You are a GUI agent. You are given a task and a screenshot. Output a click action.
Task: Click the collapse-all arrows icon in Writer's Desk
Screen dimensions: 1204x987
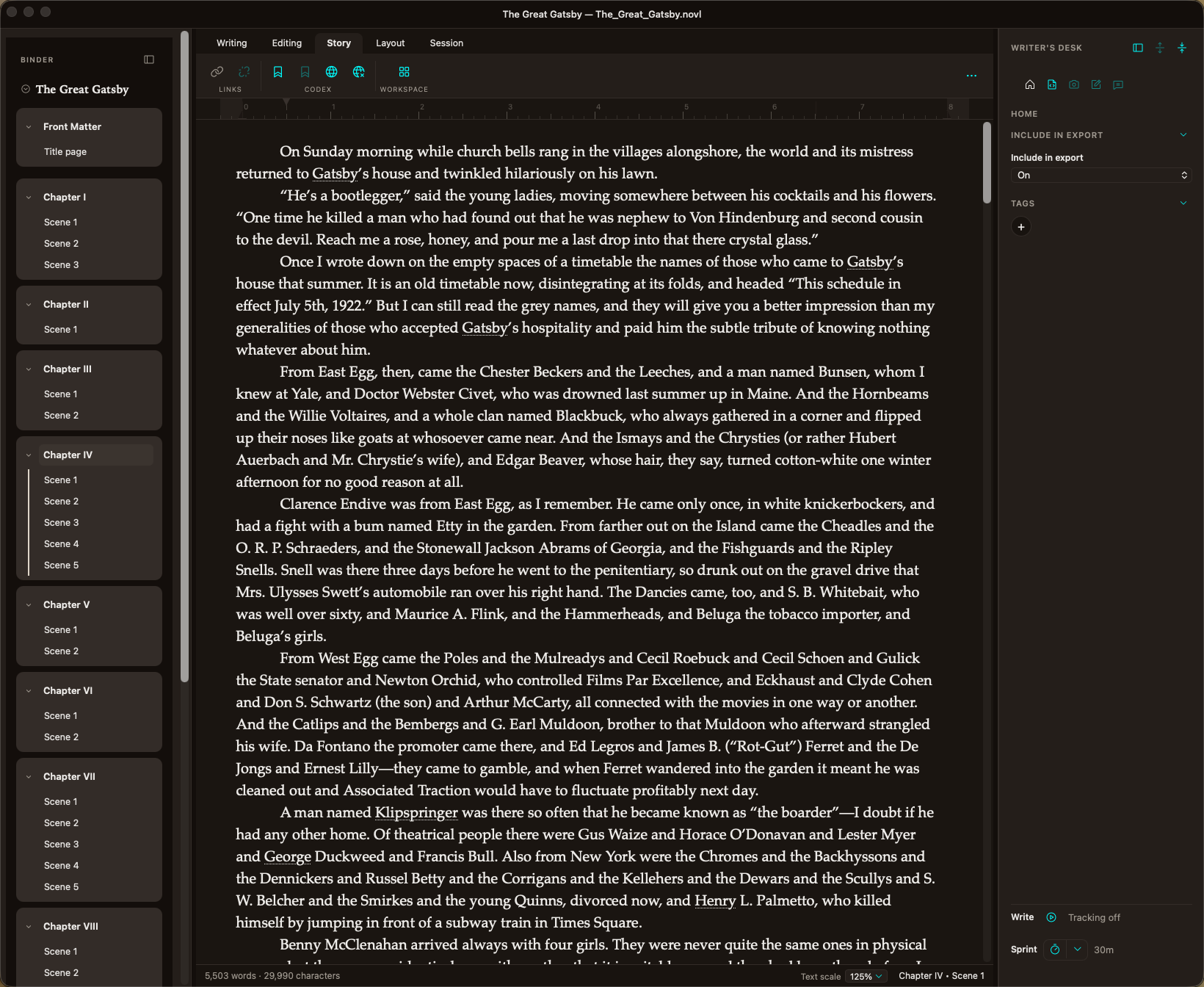(x=1182, y=48)
